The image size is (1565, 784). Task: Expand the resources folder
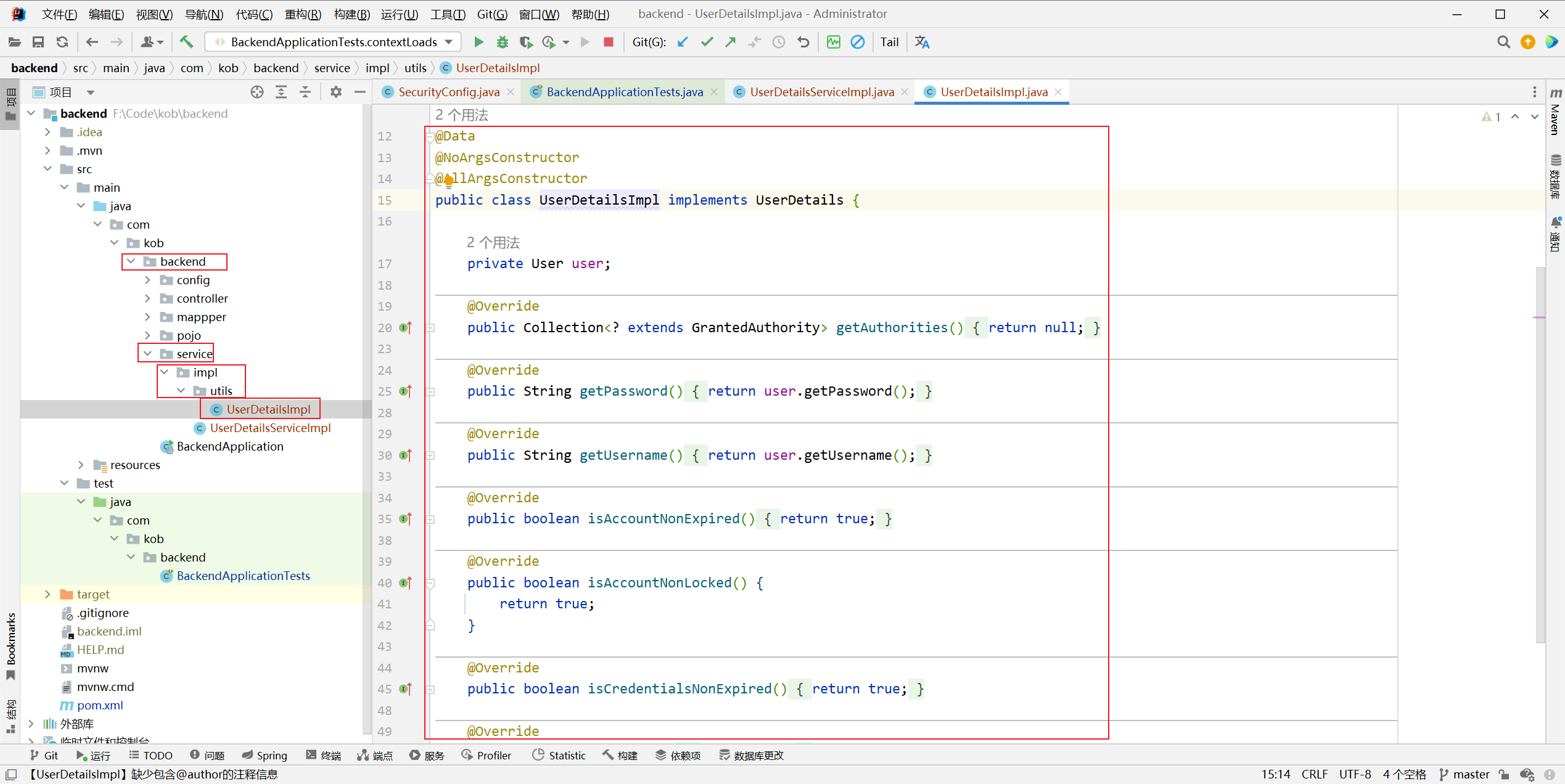[x=81, y=465]
